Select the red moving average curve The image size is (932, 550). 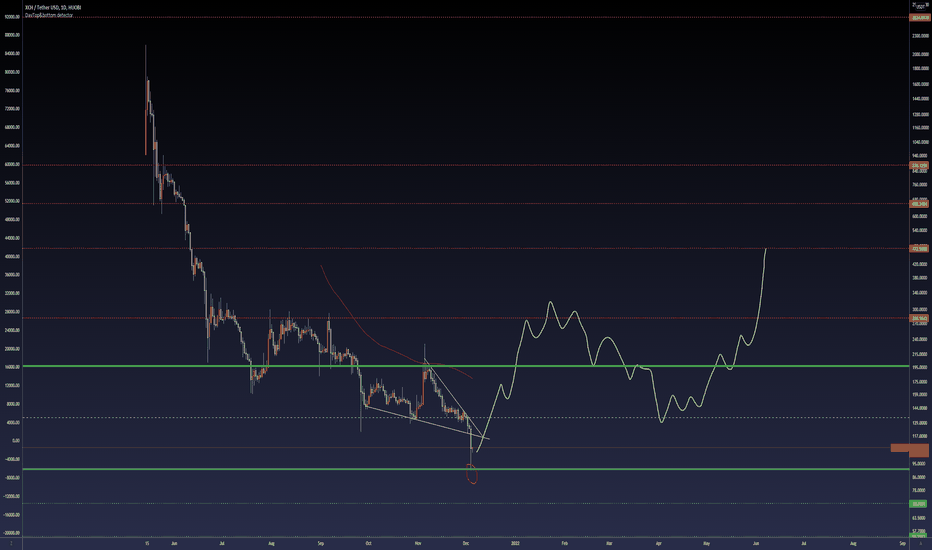click(380, 343)
